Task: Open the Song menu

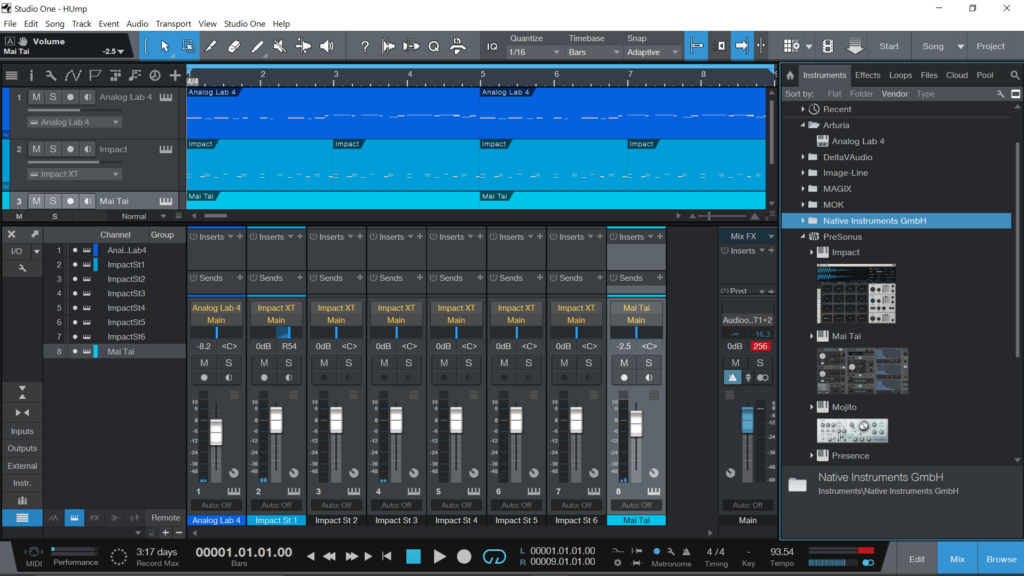Action: [x=55, y=24]
